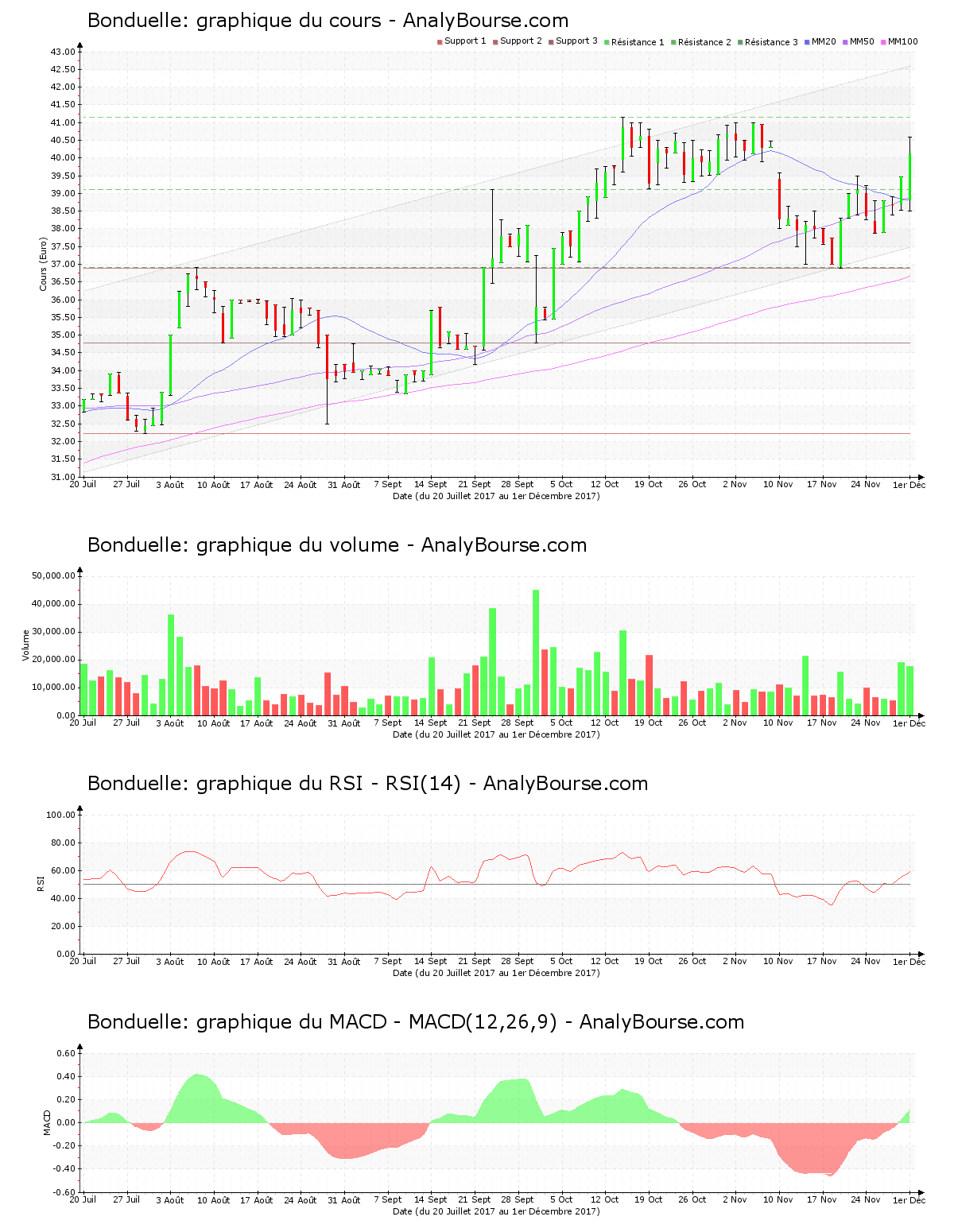The image size is (954, 1232).
Task: Click the date range caption under RSI chart
Action: click(x=497, y=973)
